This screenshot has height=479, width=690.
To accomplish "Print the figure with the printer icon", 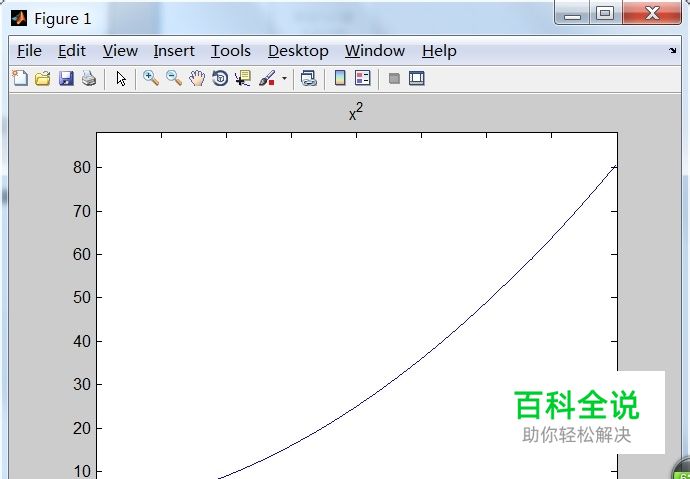I will pos(89,79).
